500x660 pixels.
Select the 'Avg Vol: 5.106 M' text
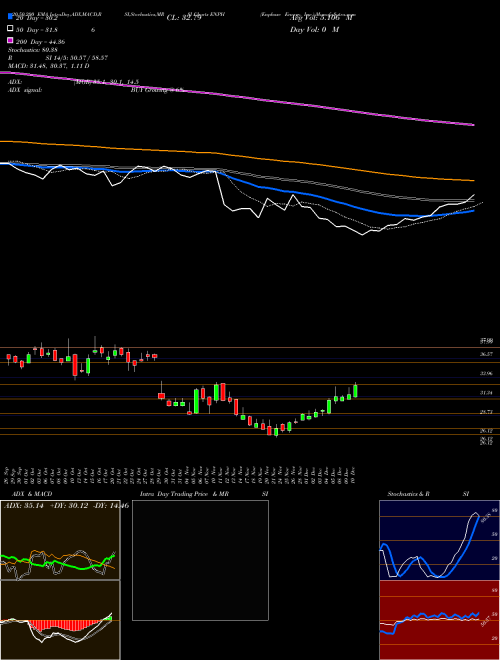(x=321, y=18)
